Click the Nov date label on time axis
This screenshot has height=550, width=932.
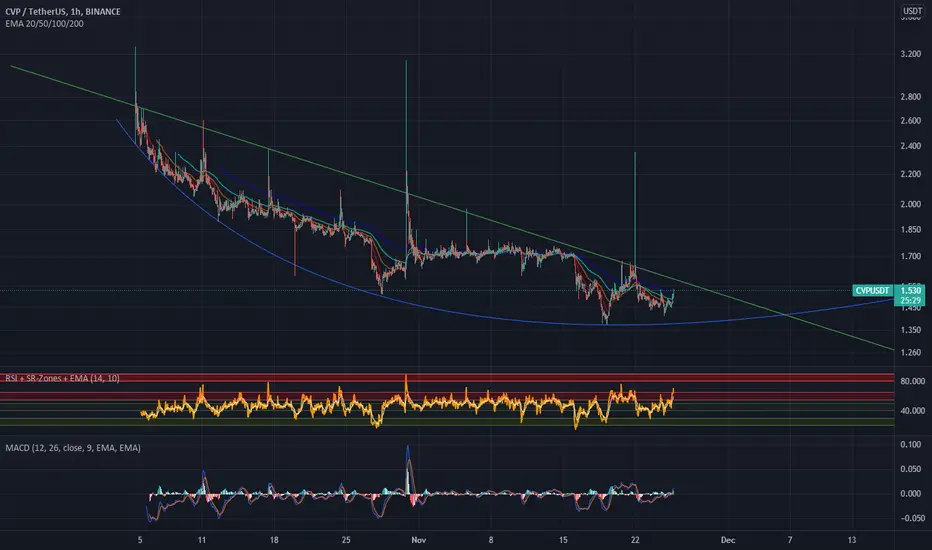coord(418,540)
